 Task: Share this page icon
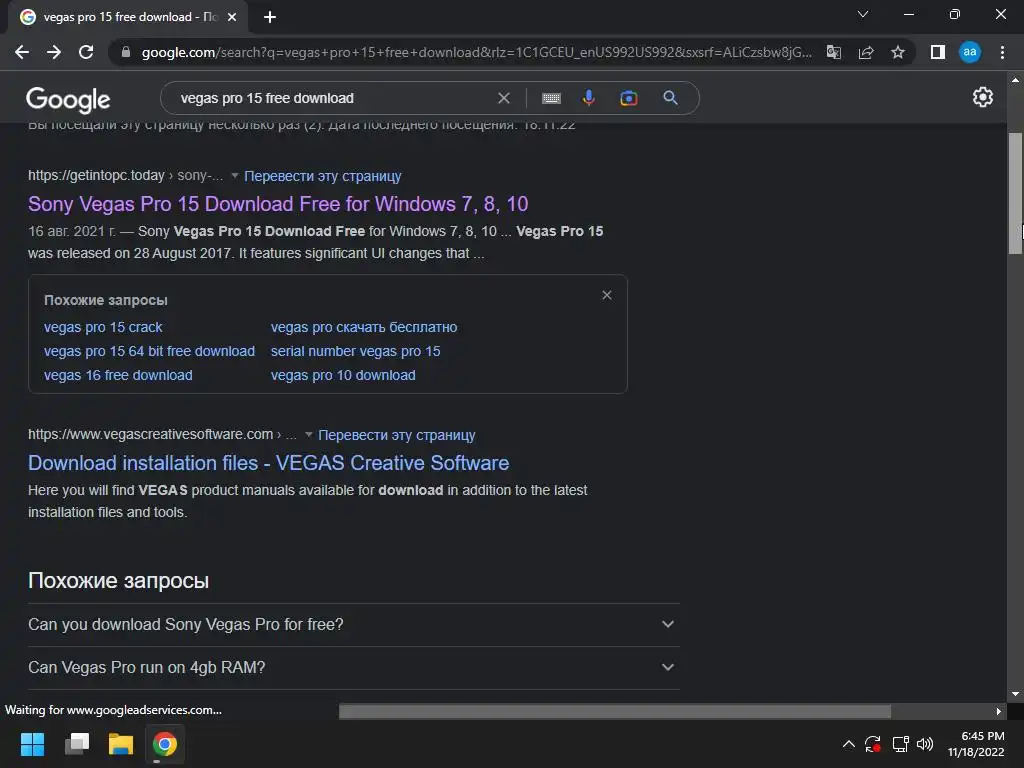[x=866, y=52]
